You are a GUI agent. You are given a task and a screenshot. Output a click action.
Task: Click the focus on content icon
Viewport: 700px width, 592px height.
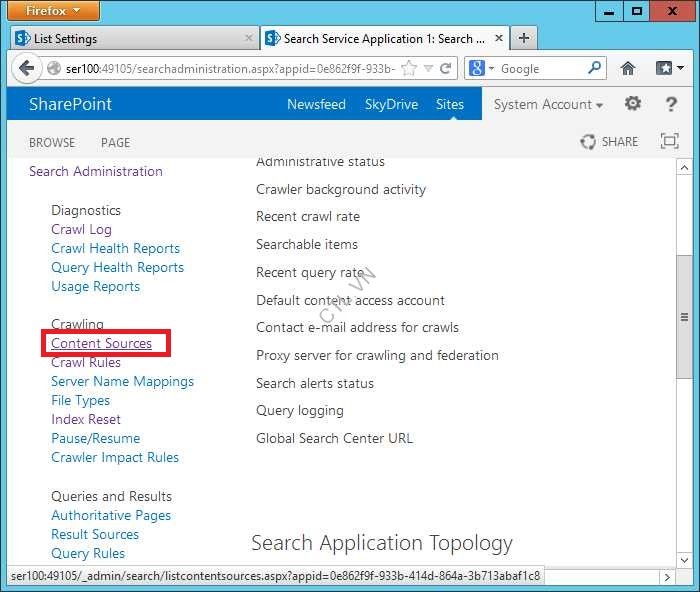coord(669,142)
